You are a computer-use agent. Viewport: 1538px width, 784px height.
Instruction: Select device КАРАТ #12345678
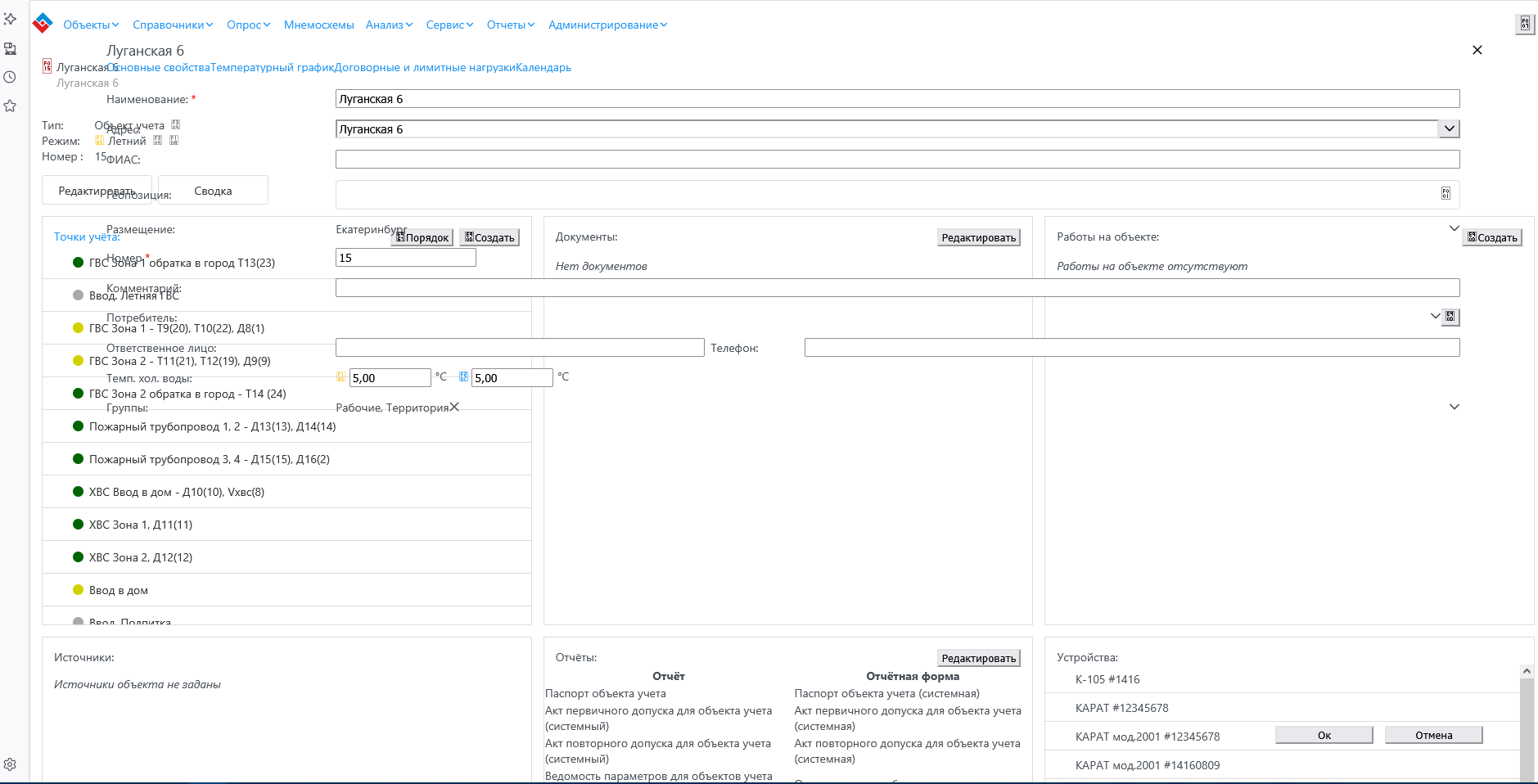tap(1283, 708)
